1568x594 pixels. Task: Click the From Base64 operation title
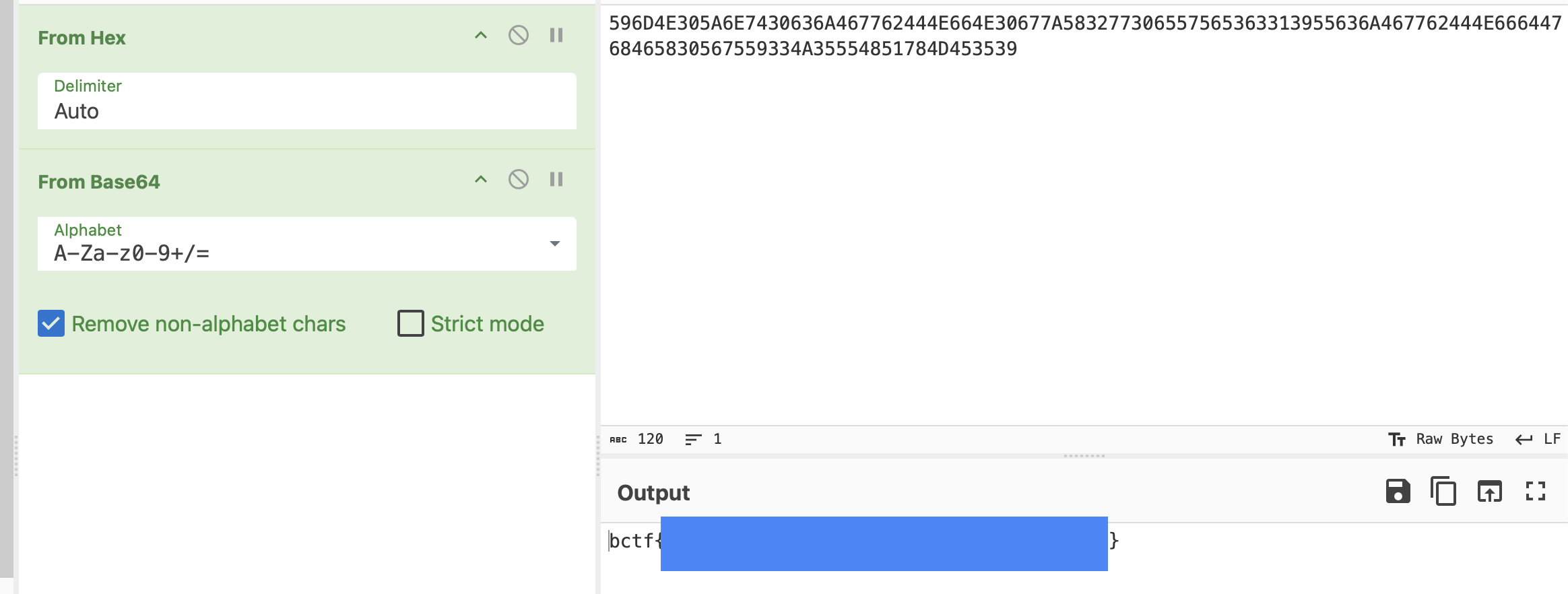coord(99,182)
